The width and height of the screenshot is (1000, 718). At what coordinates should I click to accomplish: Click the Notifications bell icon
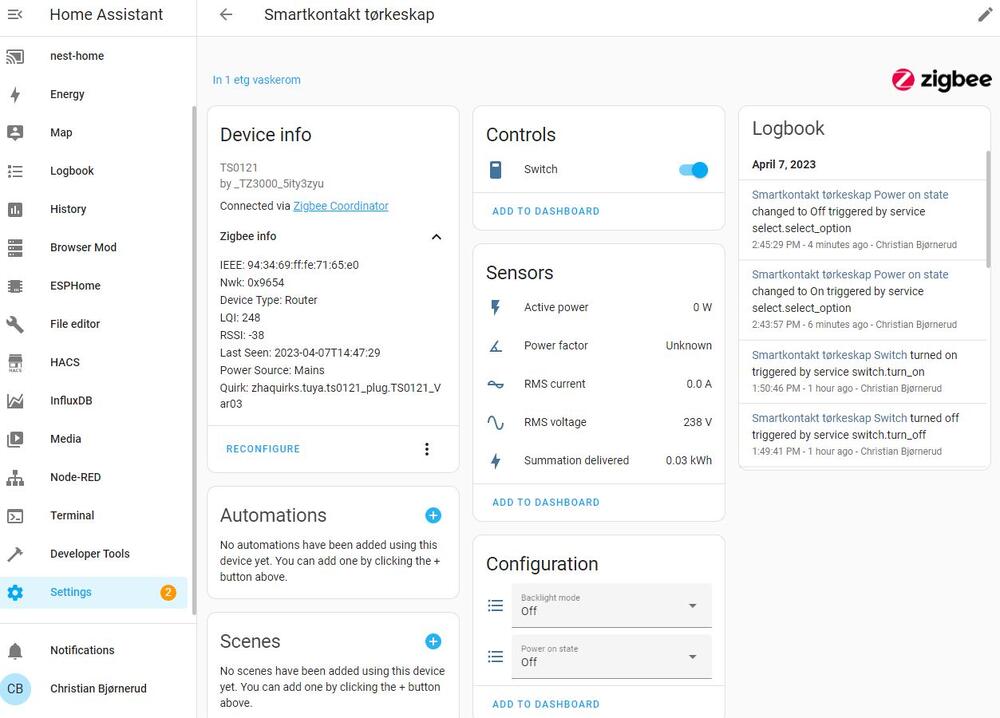pyautogui.click(x=15, y=651)
